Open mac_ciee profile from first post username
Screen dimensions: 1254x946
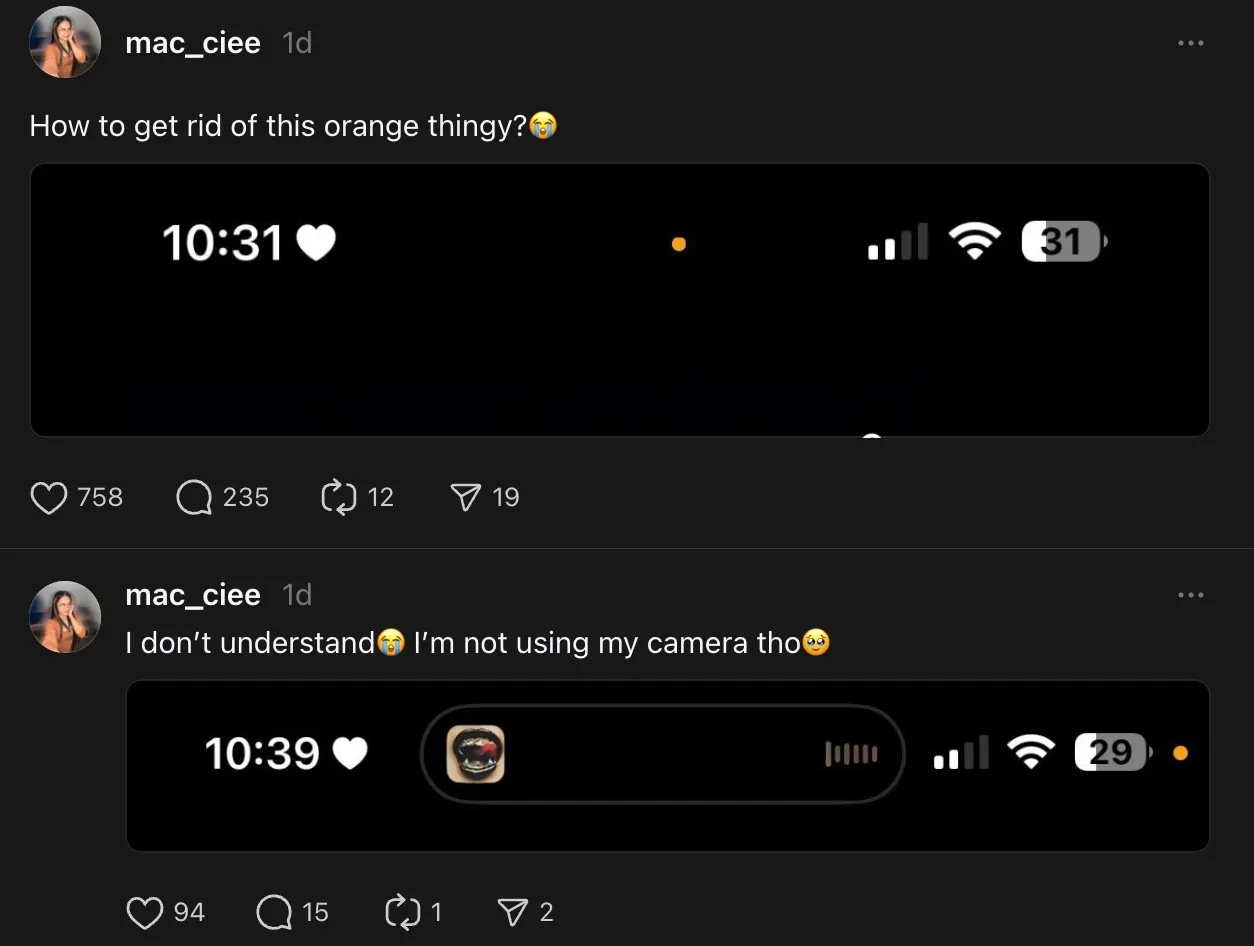193,43
